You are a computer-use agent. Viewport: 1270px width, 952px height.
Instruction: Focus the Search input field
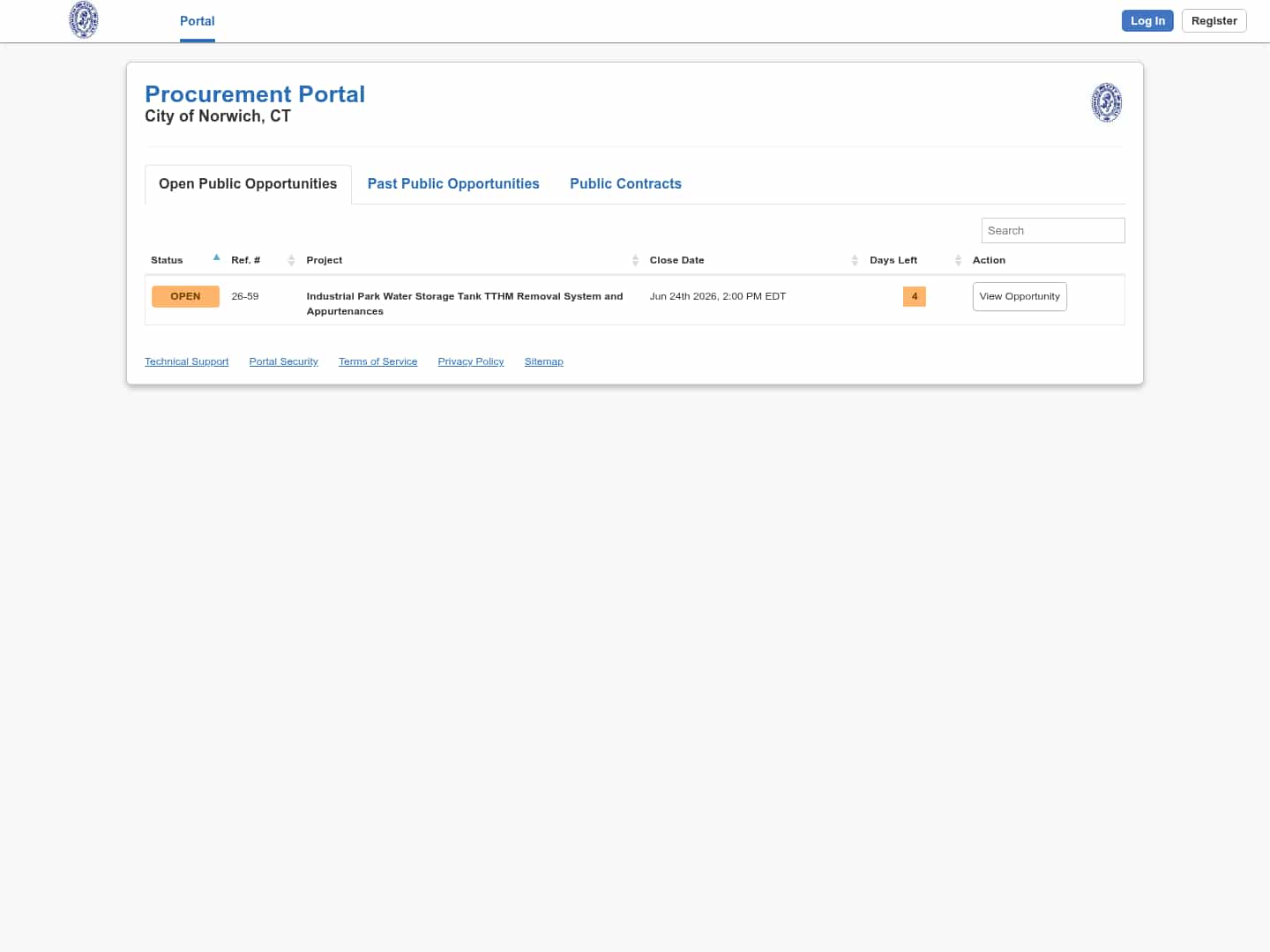point(1053,230)
